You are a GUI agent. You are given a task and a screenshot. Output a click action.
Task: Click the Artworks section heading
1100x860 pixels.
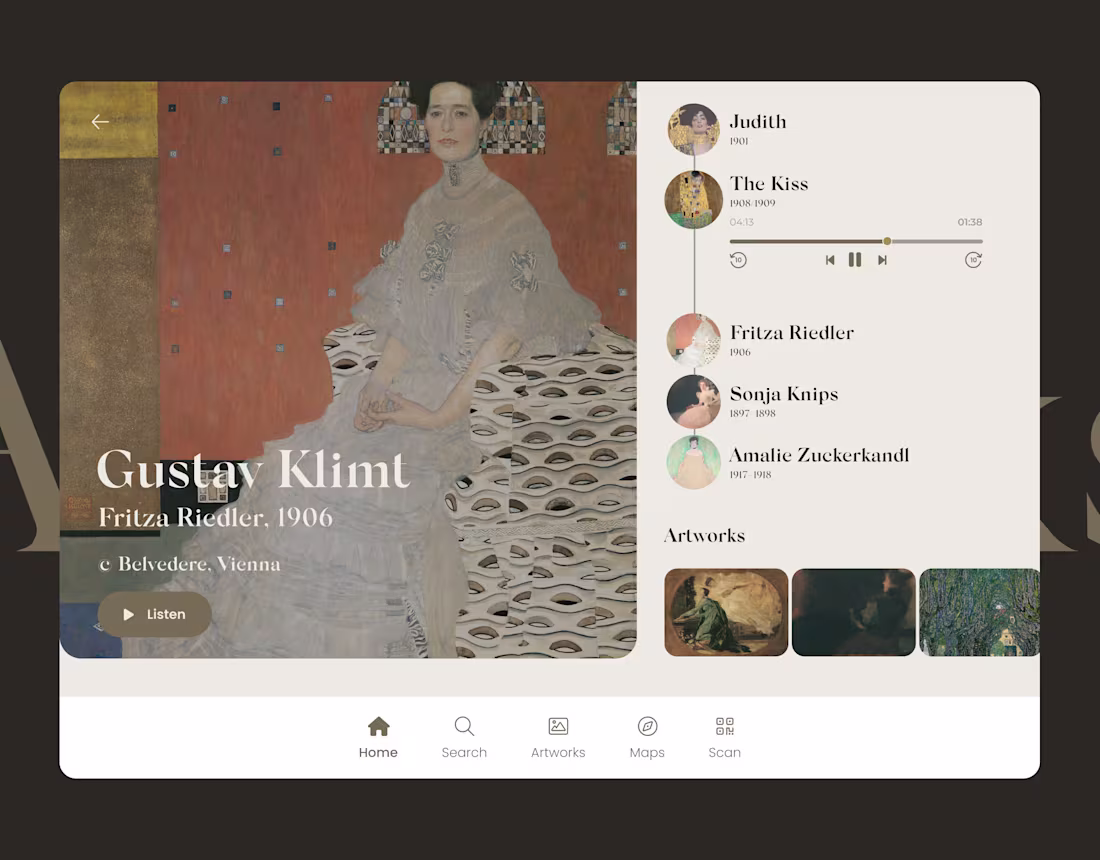(x=704, y=536)
